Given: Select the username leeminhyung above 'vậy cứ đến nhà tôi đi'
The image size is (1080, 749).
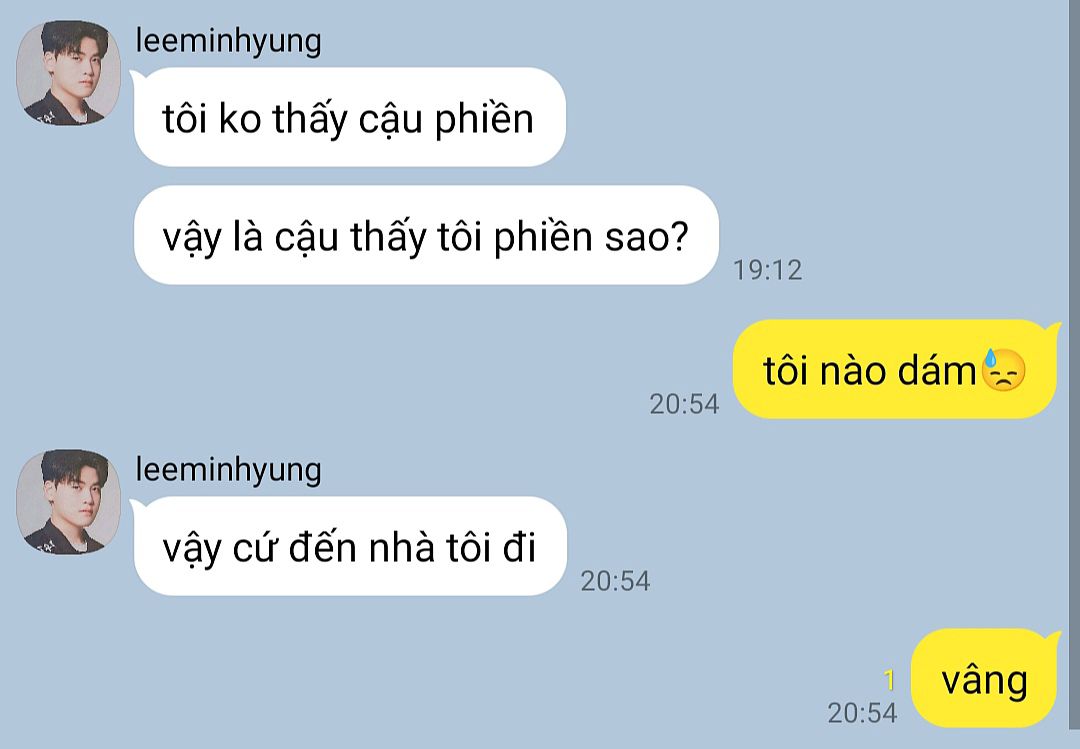Looking at the screenshot, I should [228, 470].
